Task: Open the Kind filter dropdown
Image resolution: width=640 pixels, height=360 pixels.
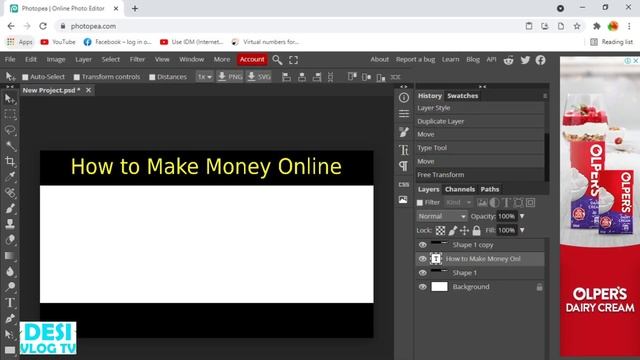Action: coord(458,202)
